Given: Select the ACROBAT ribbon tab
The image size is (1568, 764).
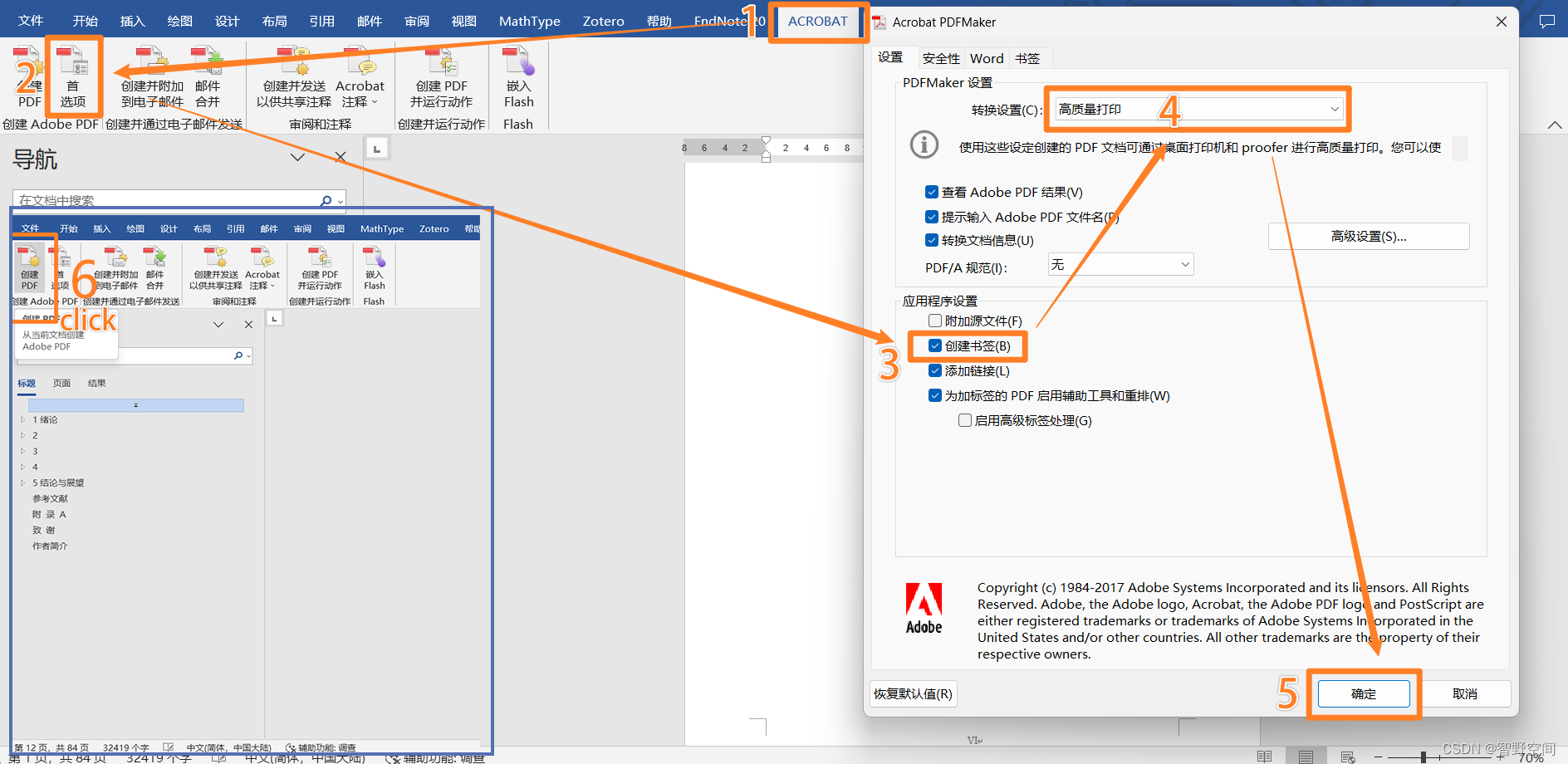Looking at the screenshot, I should tap(818, 22).
